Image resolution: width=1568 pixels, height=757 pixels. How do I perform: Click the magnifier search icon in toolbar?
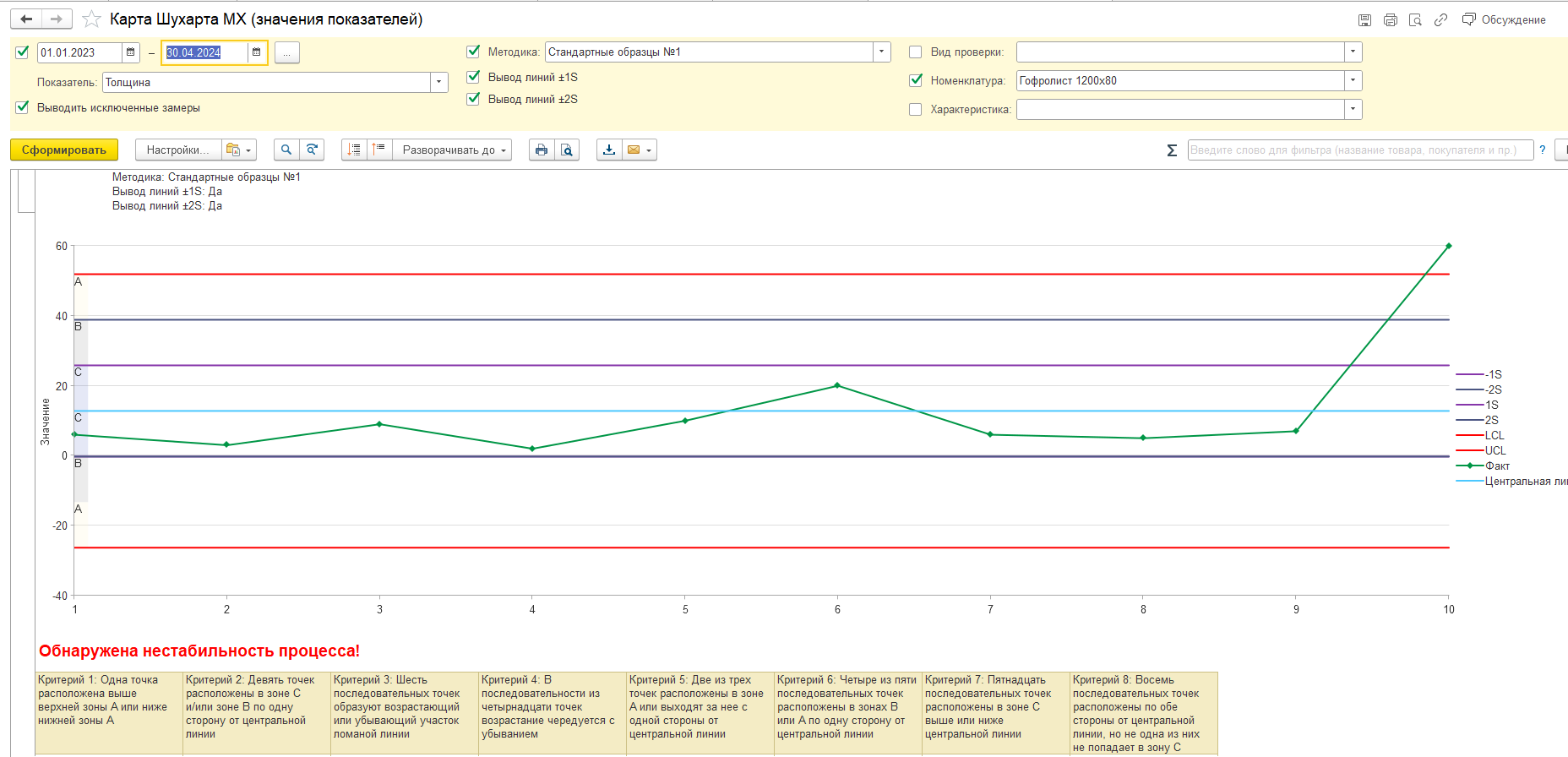[x=286, y=150]
